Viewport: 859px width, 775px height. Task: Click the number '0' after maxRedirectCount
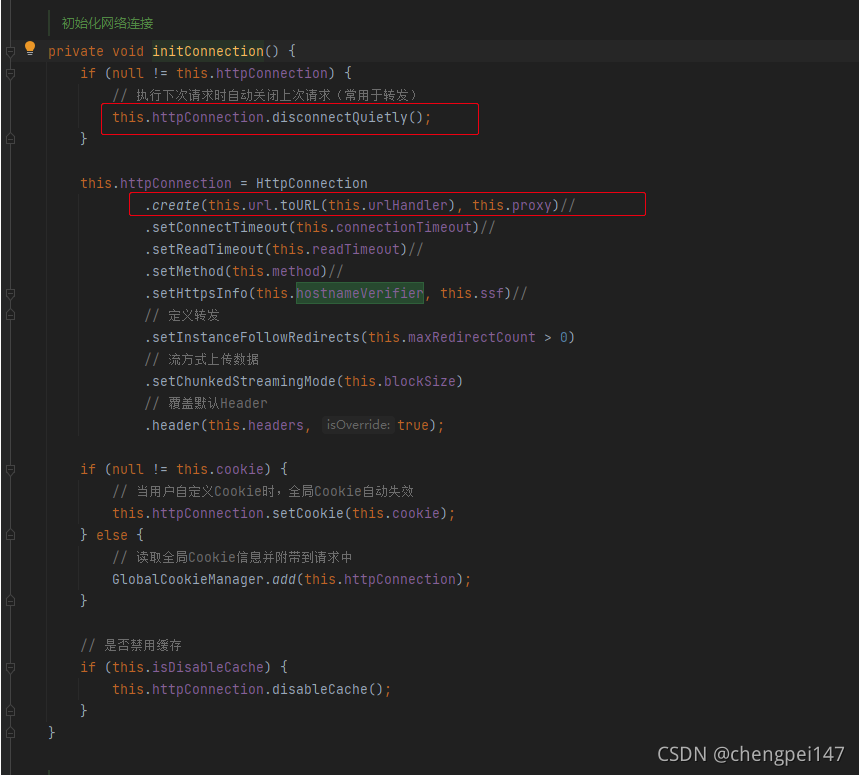click(564, 337)
